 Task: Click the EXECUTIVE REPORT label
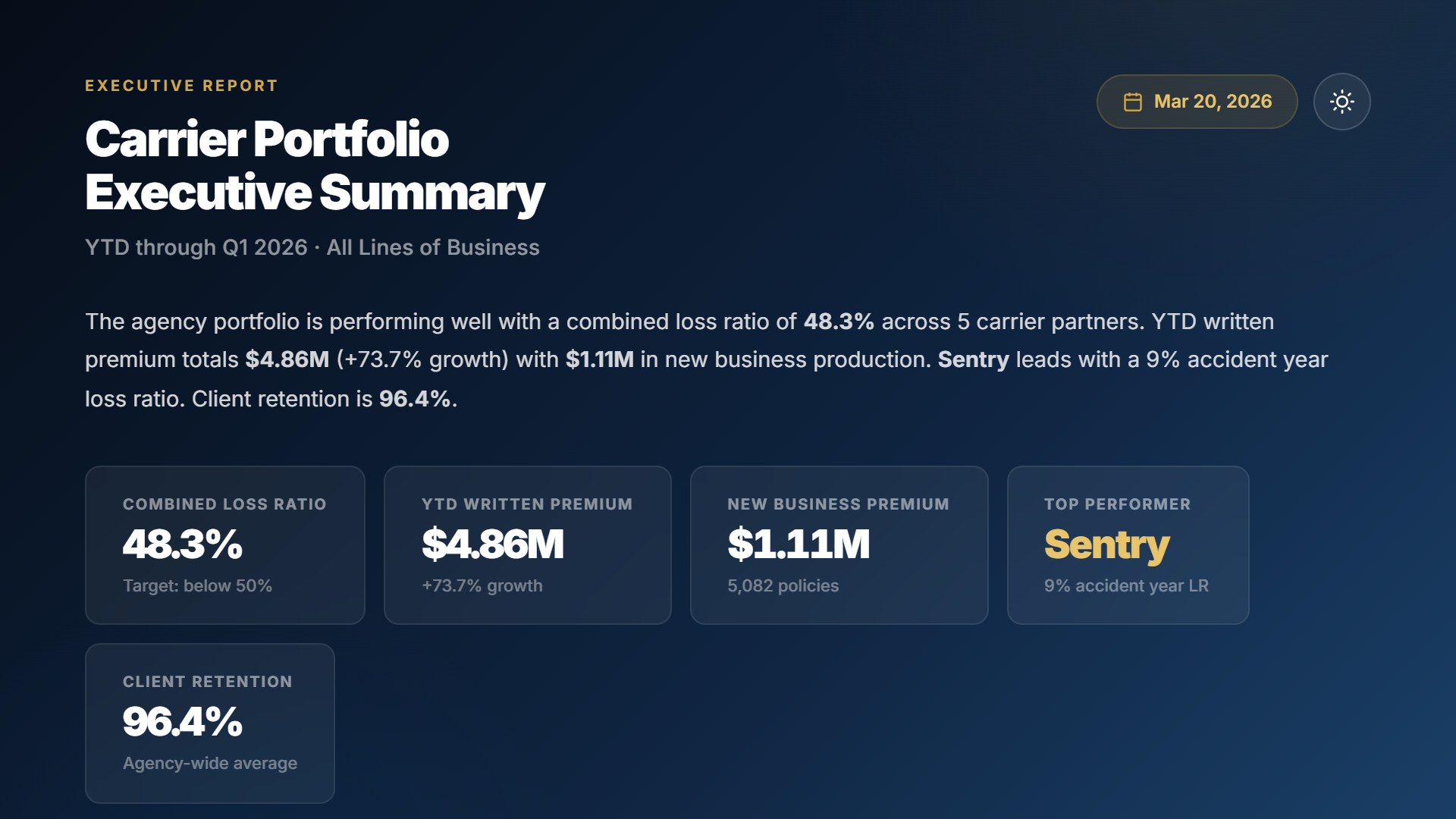(180, 85)
